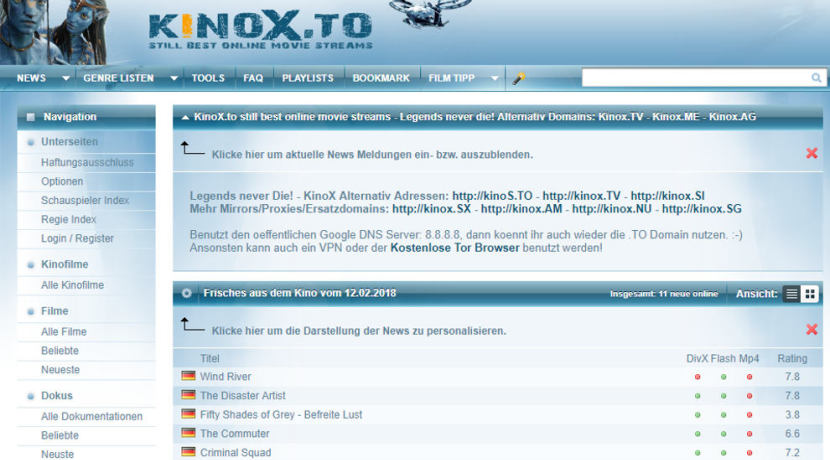Sort by the Rating column header

tap(792, 358)
